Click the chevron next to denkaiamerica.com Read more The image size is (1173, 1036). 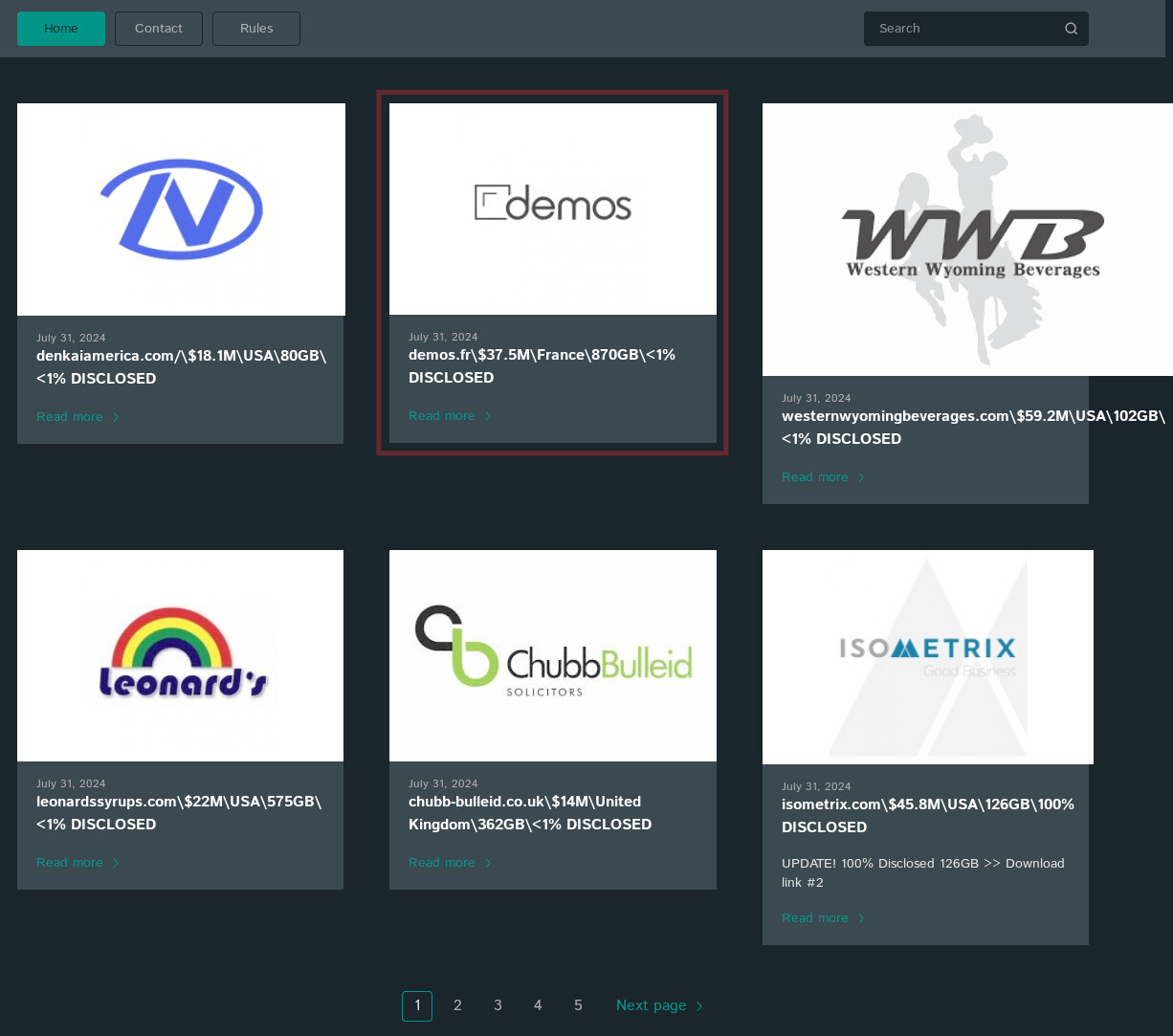pos(116,417)
